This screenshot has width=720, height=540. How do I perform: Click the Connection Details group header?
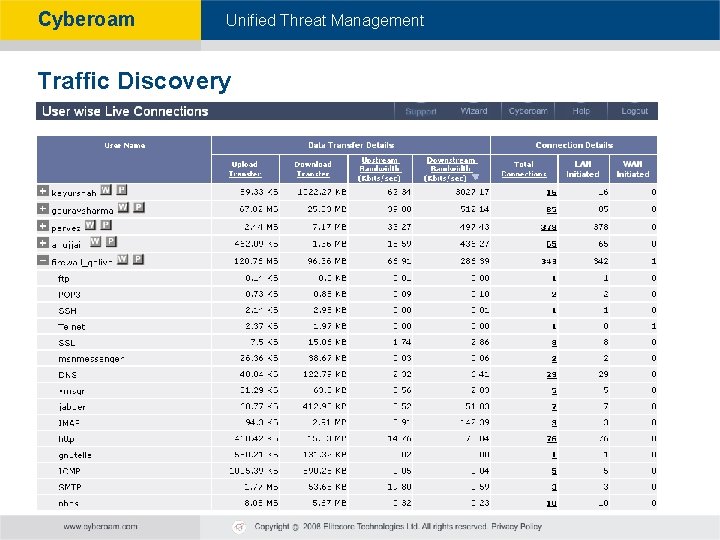pos(574,145)
